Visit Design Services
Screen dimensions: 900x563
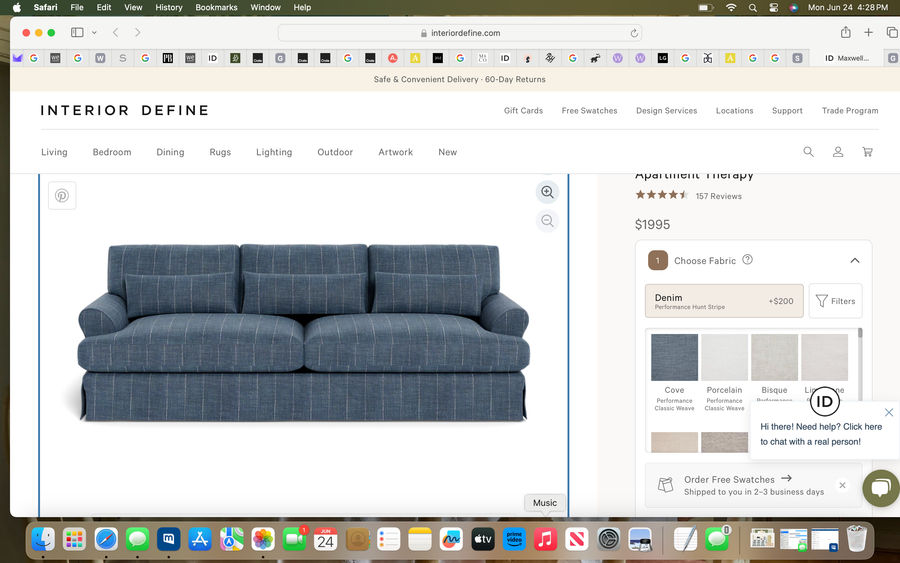[666, 111]
